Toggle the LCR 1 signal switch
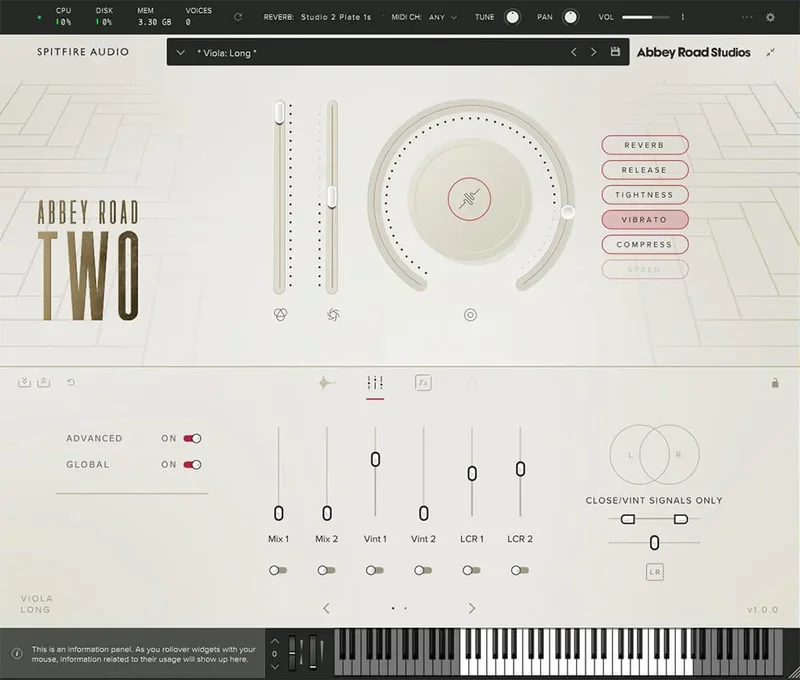This screenshot has width=800, height=680. pos(471,570)
